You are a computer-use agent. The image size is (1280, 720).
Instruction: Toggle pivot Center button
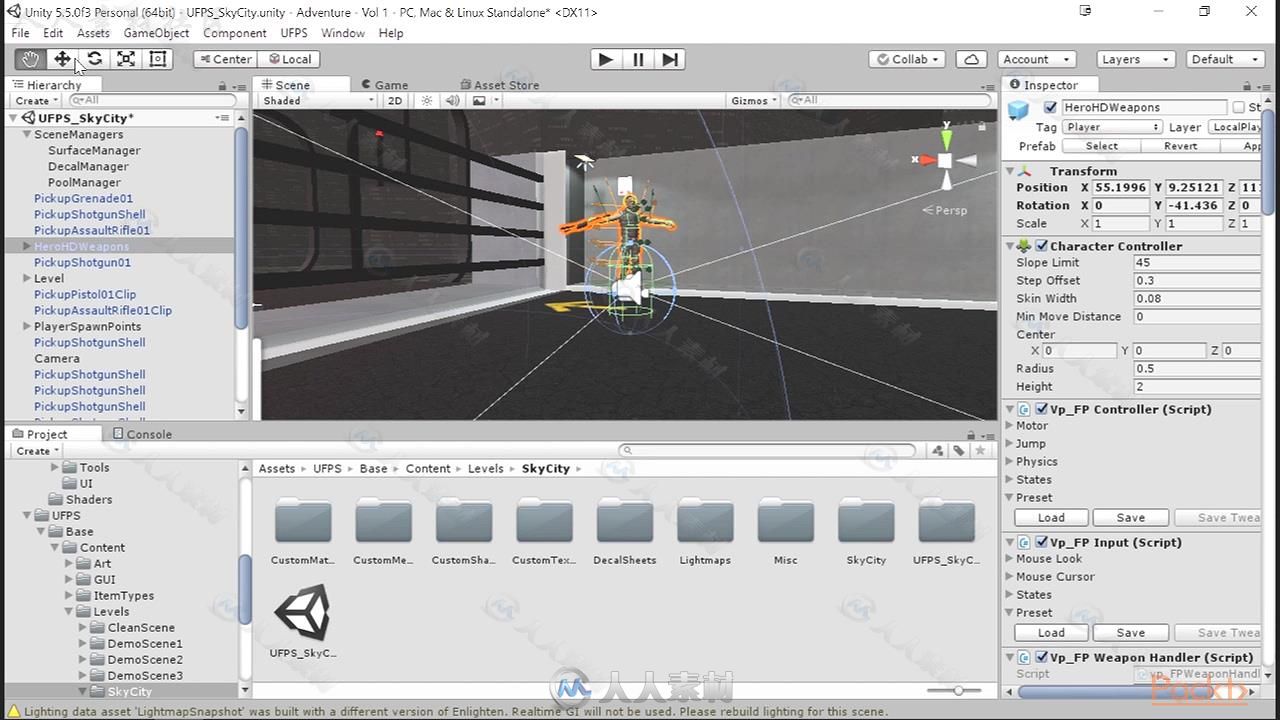pyautogui.click(x=225, y=59)
